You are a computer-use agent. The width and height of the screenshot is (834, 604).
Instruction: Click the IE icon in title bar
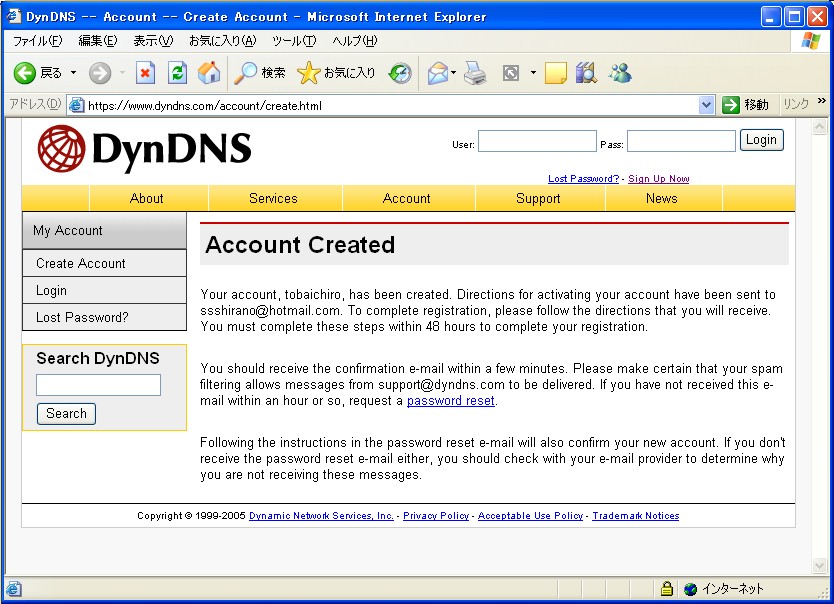tap(13, 16)
